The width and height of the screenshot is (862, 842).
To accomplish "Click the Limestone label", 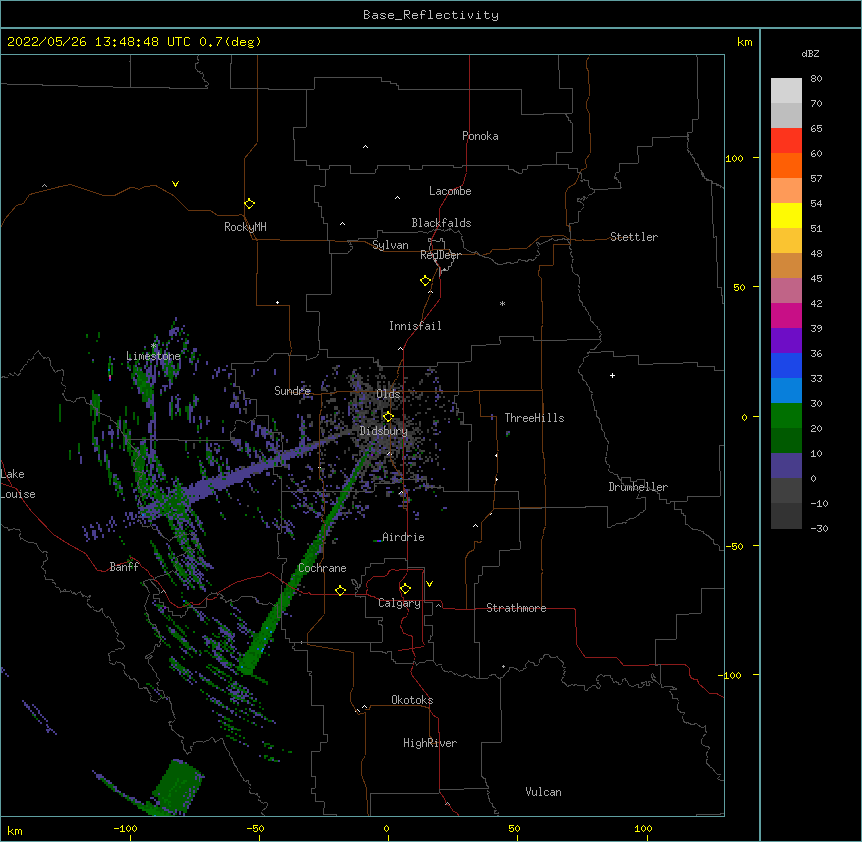I will coord(153,356).
